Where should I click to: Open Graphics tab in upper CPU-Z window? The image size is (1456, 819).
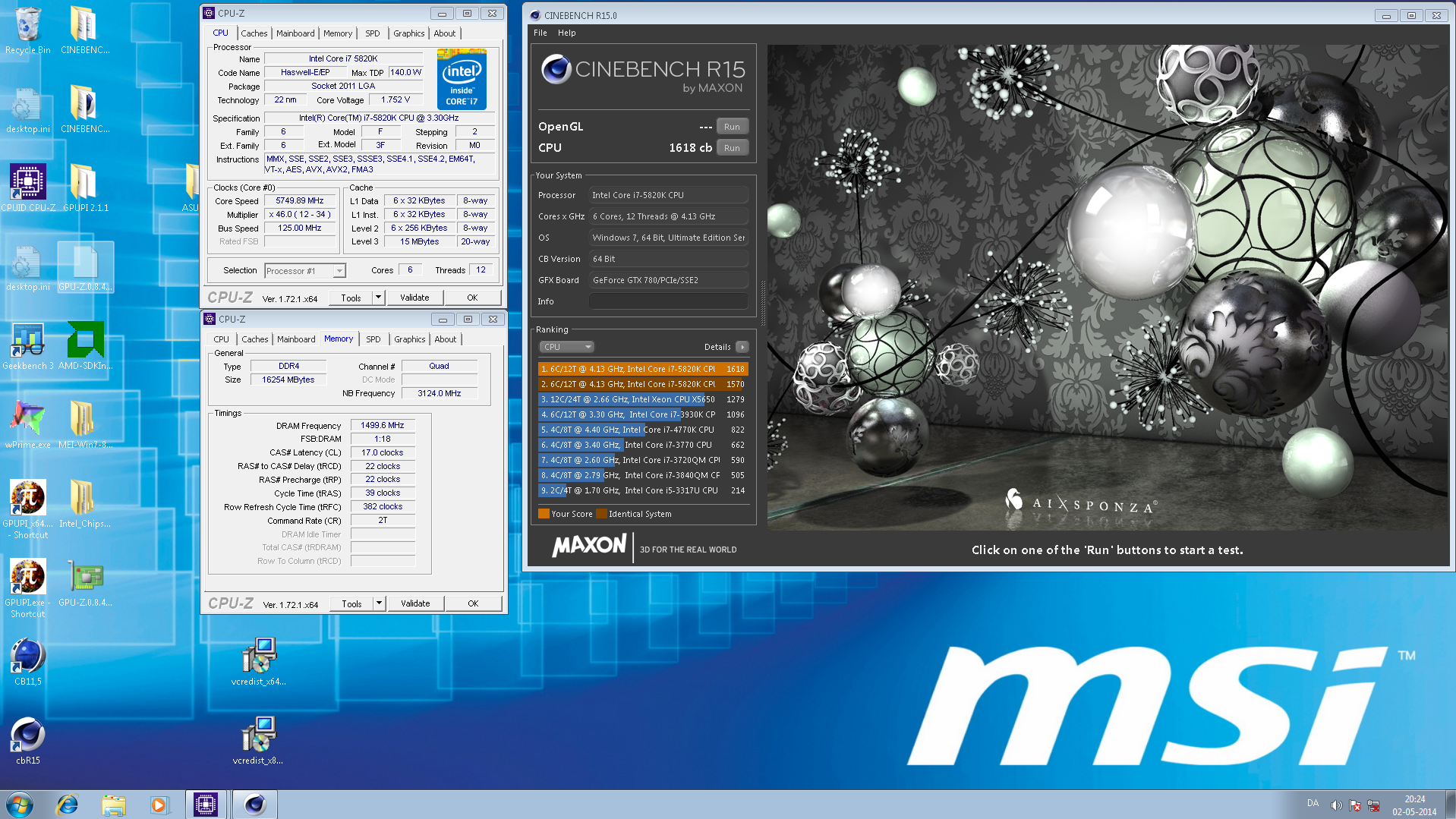tap(408, 33)
